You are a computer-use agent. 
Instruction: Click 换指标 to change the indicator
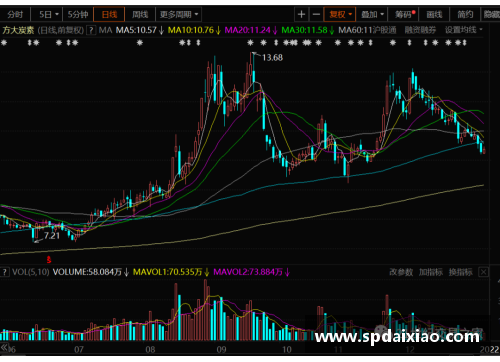[460, 272]
